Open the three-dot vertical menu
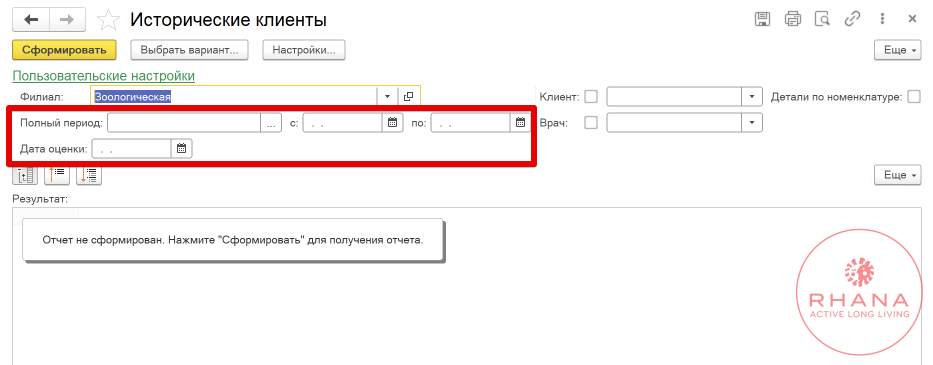933x365 pixels. [882, 19]
